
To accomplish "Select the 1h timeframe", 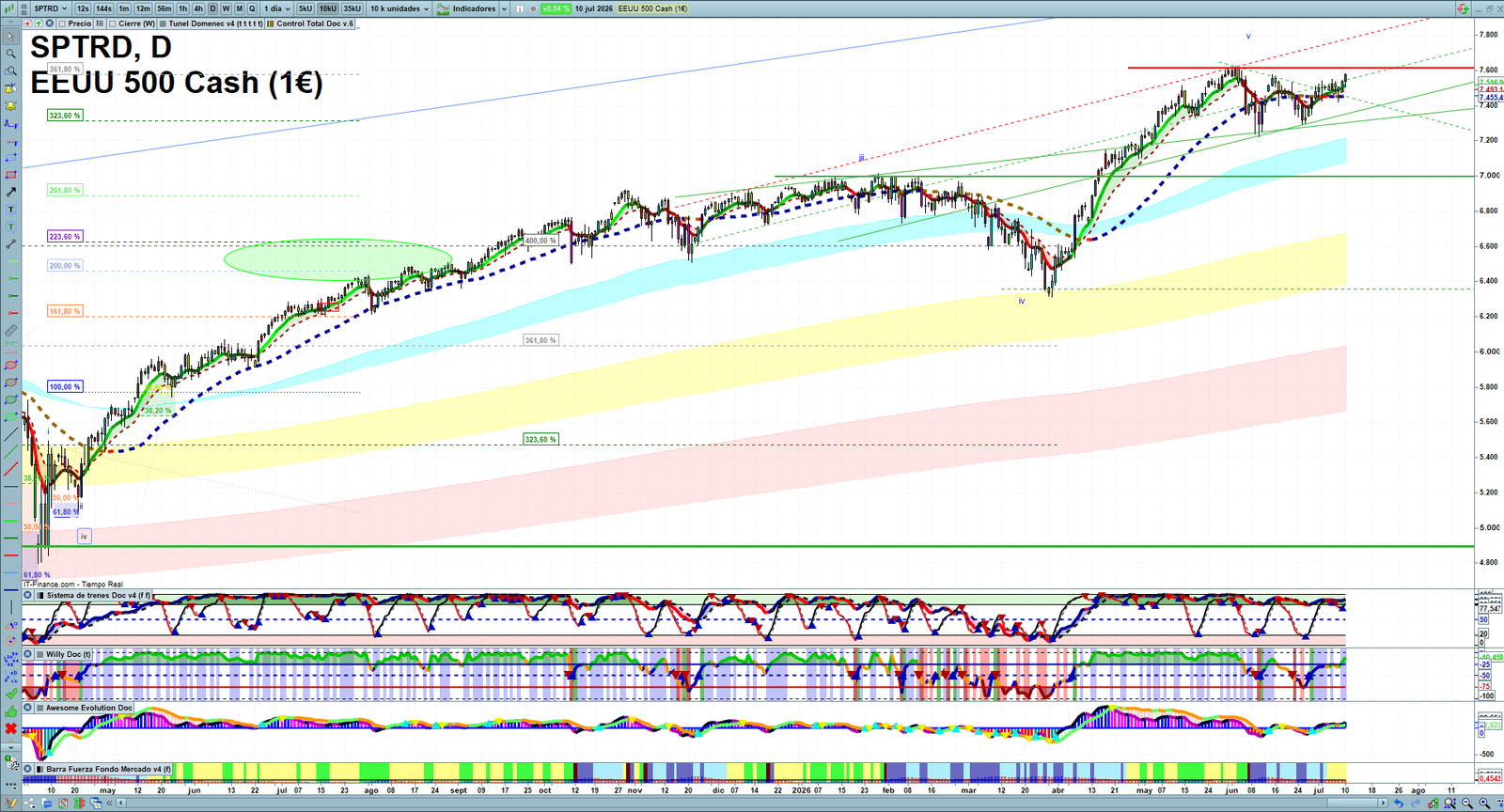I will click(182, 8).
